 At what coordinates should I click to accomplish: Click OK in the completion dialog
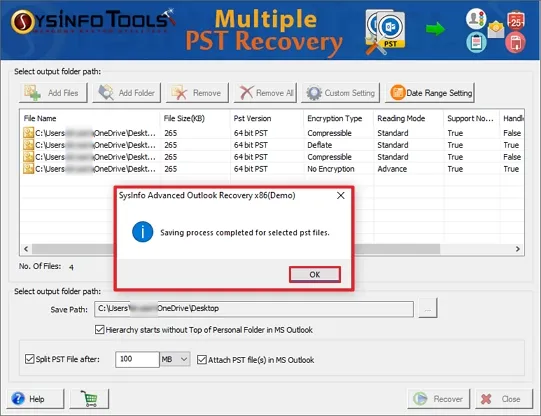[x=315, y=275]
